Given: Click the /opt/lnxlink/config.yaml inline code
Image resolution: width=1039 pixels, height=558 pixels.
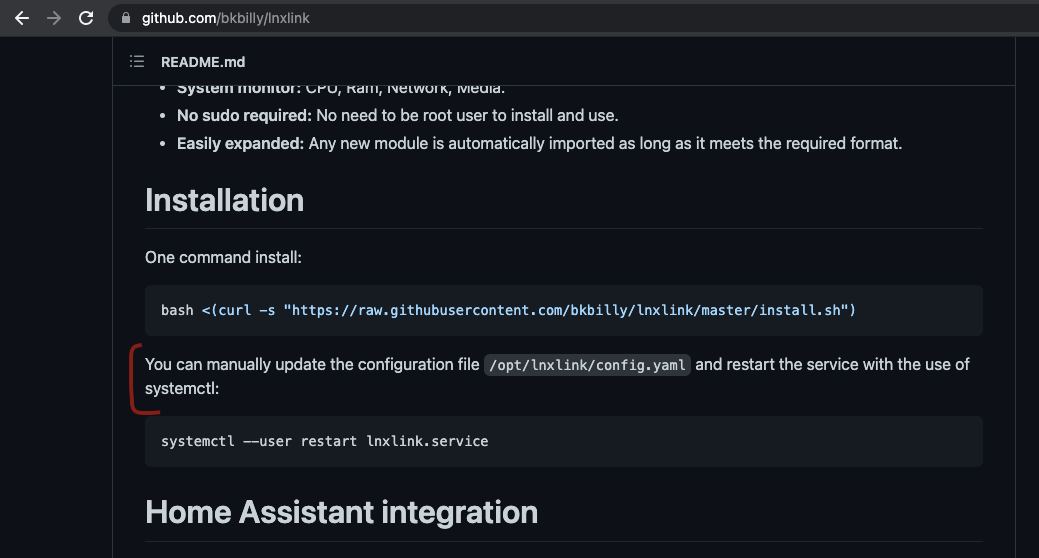Looking at the screenshot, I should click(587, 365).
